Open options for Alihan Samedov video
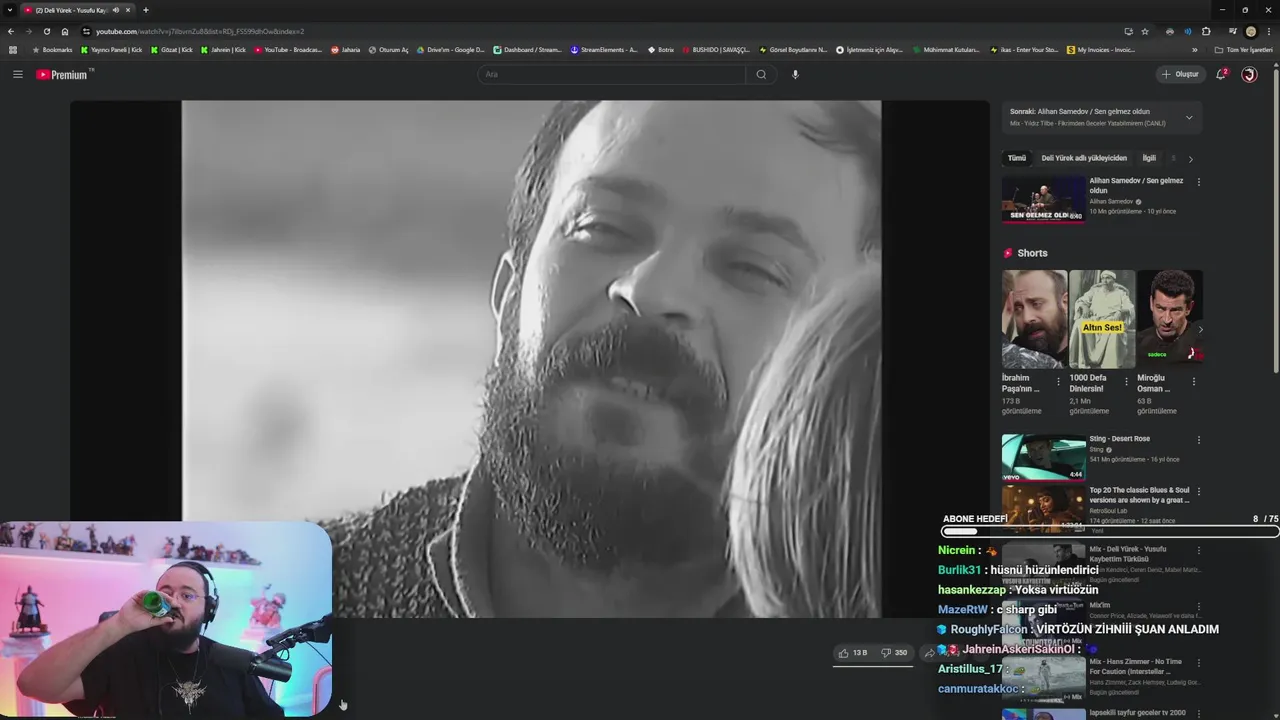 pyautogui.click(x=1198, y=182)
